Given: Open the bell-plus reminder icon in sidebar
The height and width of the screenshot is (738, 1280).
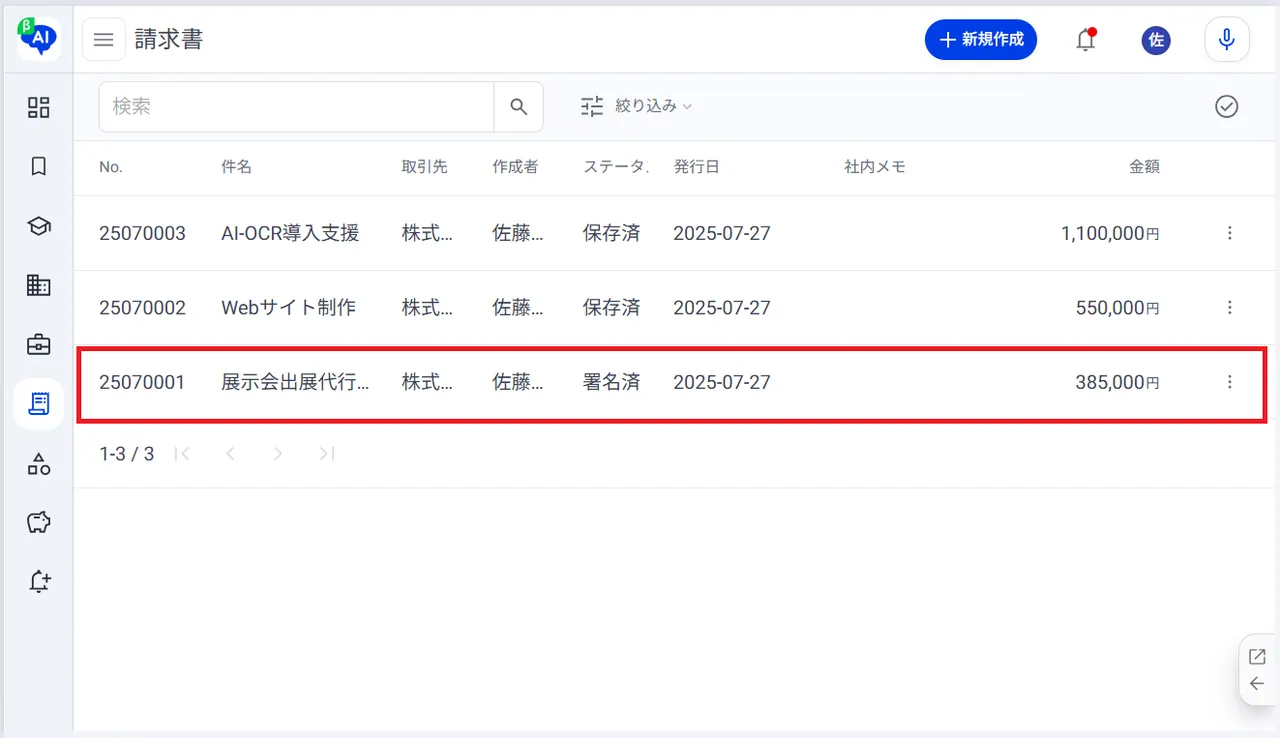Looking at the screenshot, I should click(38, 581).
